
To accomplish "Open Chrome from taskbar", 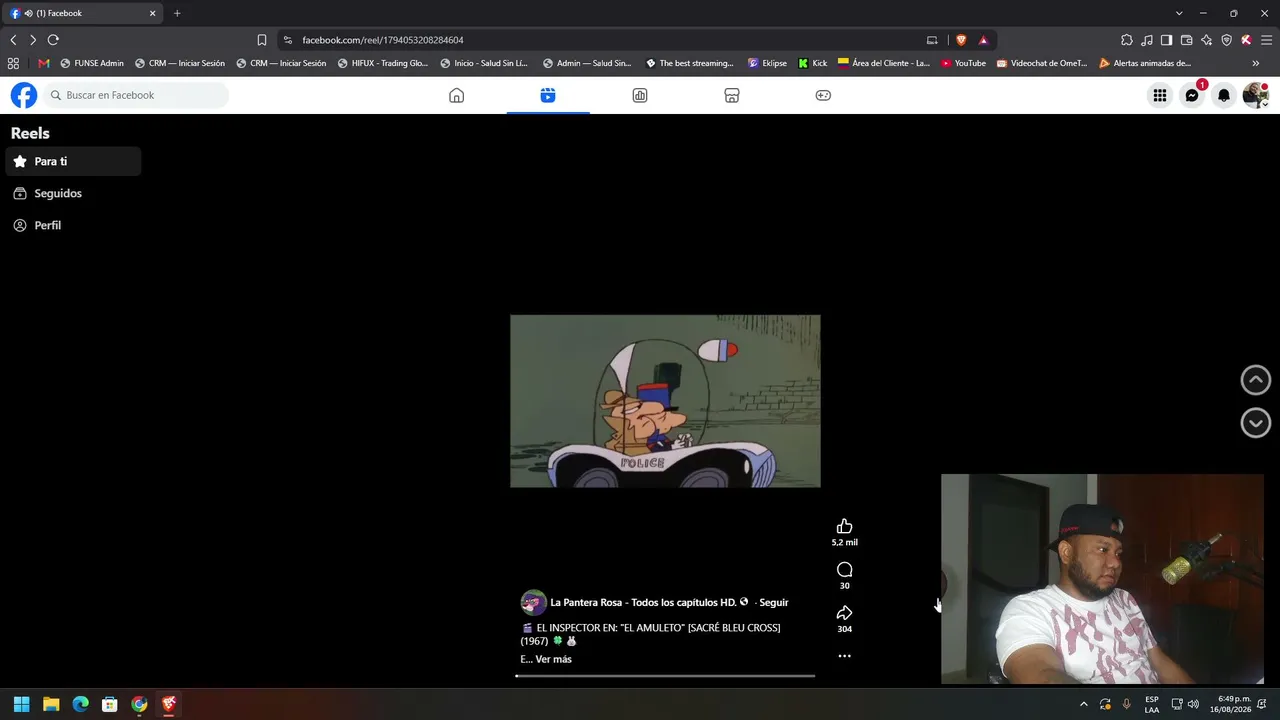I will pos(139,704).
